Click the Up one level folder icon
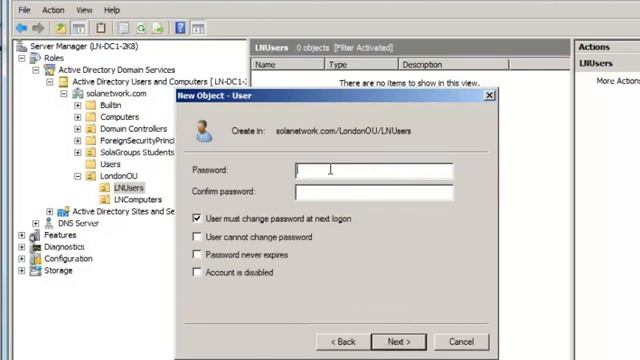Image resolution: width=640 pixels, height=360 pixels. point(60,28)
